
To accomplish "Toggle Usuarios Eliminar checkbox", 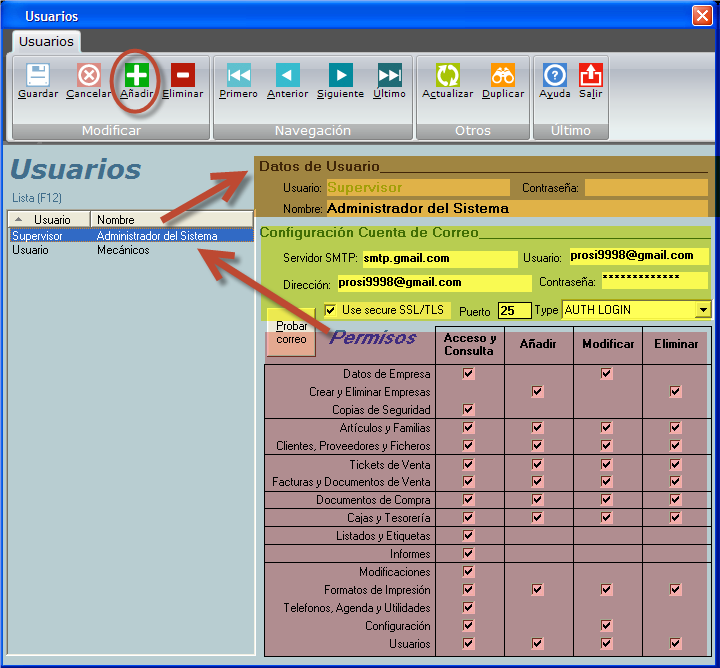I will (675, 643).
